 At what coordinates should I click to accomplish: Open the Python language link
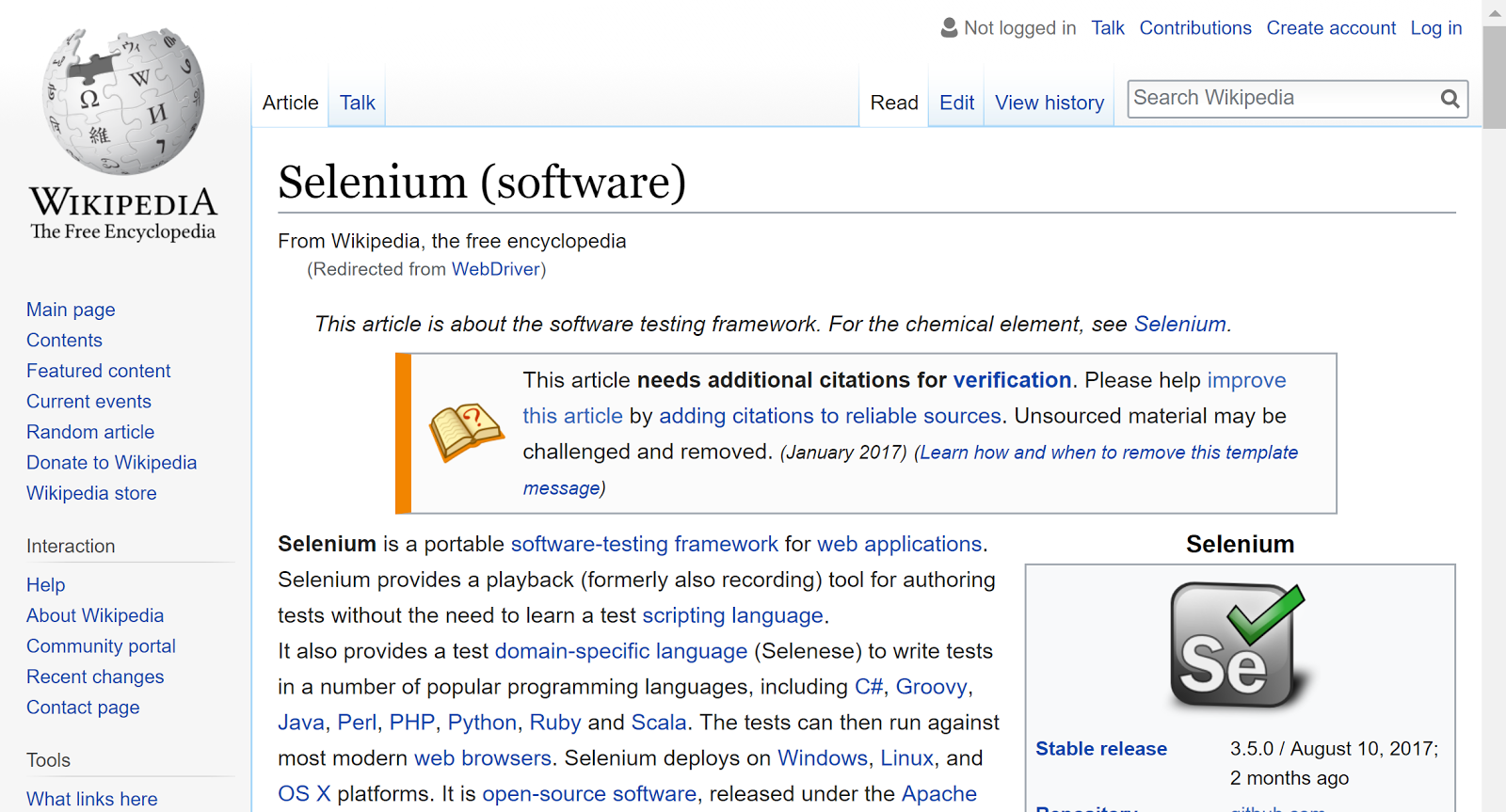point(482,723)
